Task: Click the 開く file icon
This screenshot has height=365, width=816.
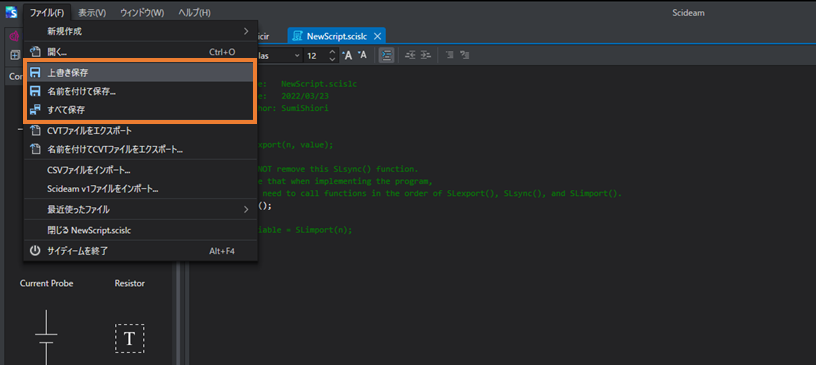Action: pos(35,52)
